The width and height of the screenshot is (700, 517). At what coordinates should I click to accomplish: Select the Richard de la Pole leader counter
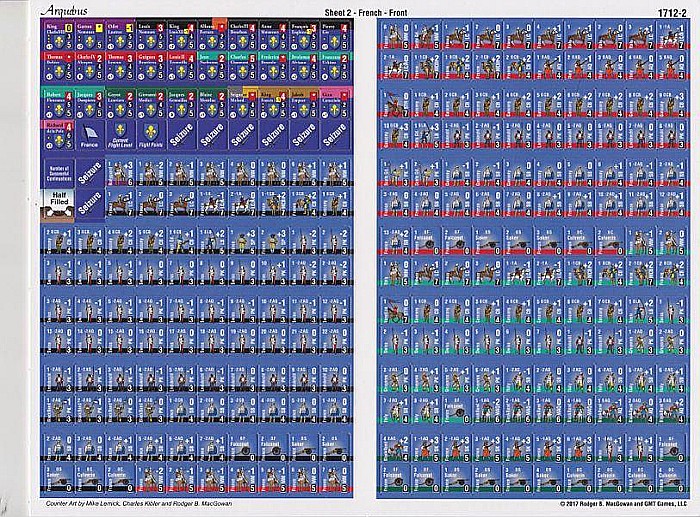point(59,136)
